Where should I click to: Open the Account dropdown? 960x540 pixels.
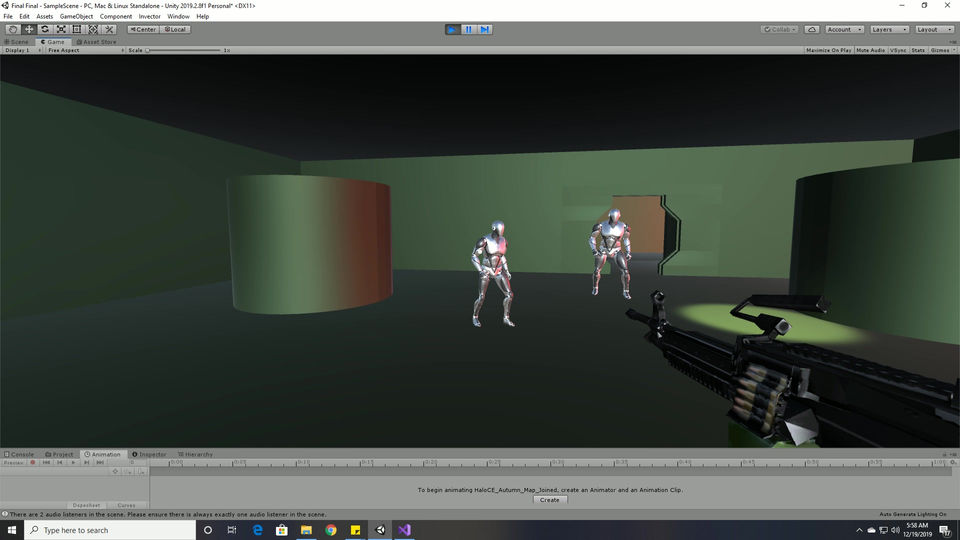[x=844, y=29]
